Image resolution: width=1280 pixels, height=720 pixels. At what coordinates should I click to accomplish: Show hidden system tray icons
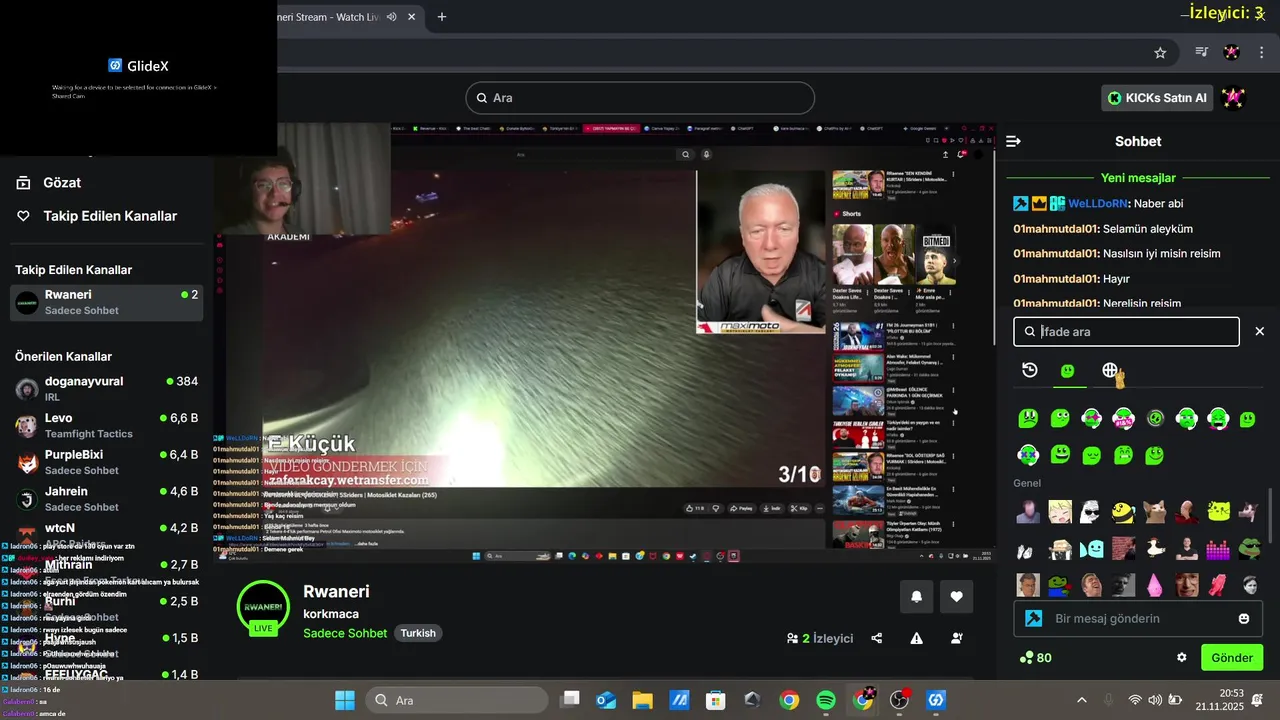[x=1081, y=700]
